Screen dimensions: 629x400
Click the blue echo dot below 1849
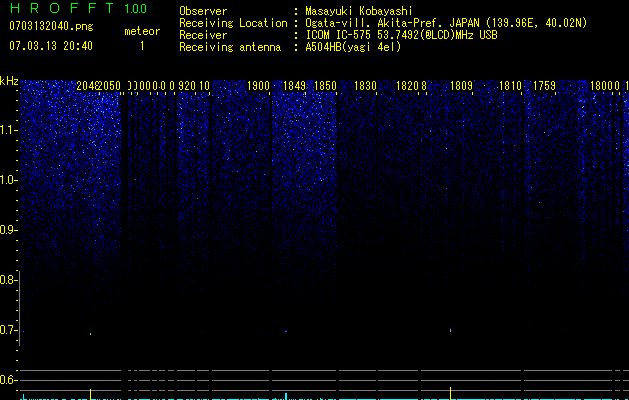286,331
